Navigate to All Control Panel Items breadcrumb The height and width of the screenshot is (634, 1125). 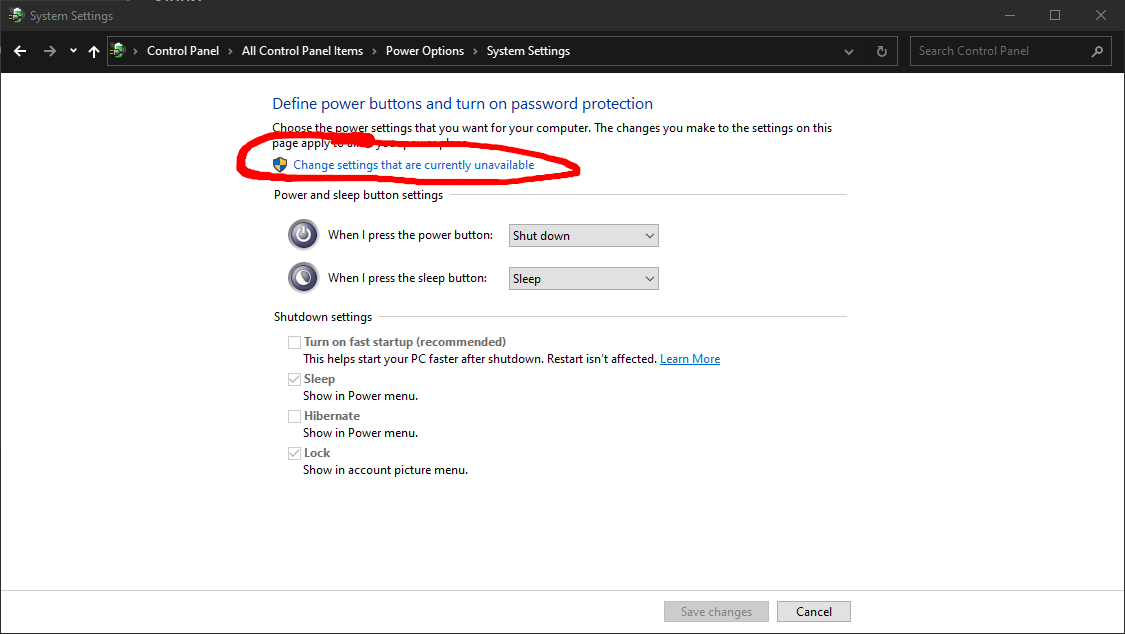coord(302,51)
